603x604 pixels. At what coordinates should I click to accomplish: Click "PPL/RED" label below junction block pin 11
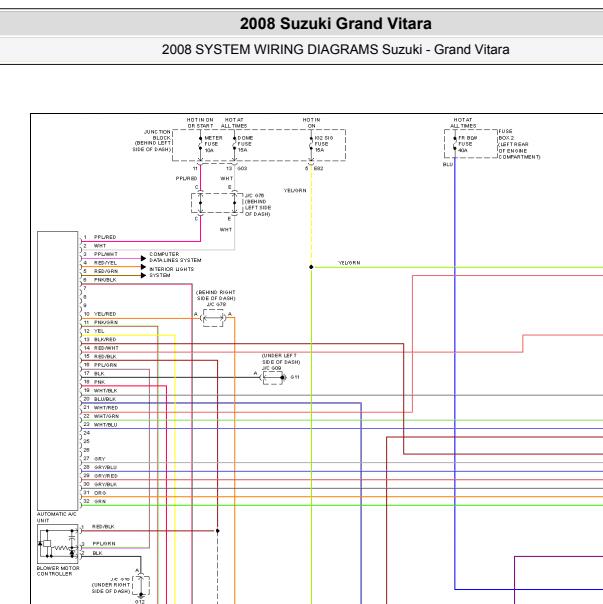coord(186,179)
